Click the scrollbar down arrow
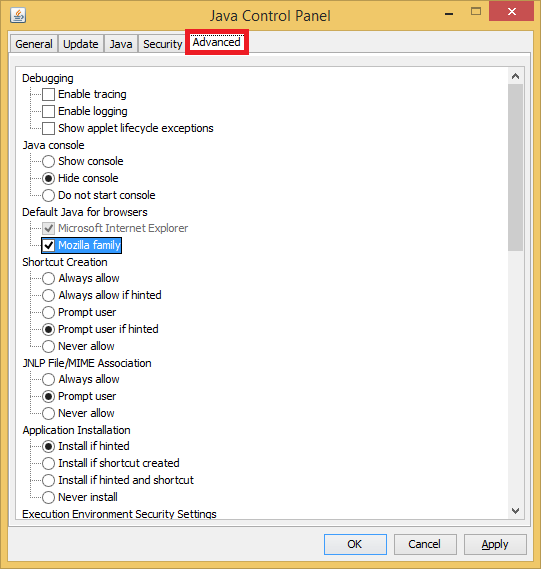Screen dimensions: 541x569 (515, 511)
